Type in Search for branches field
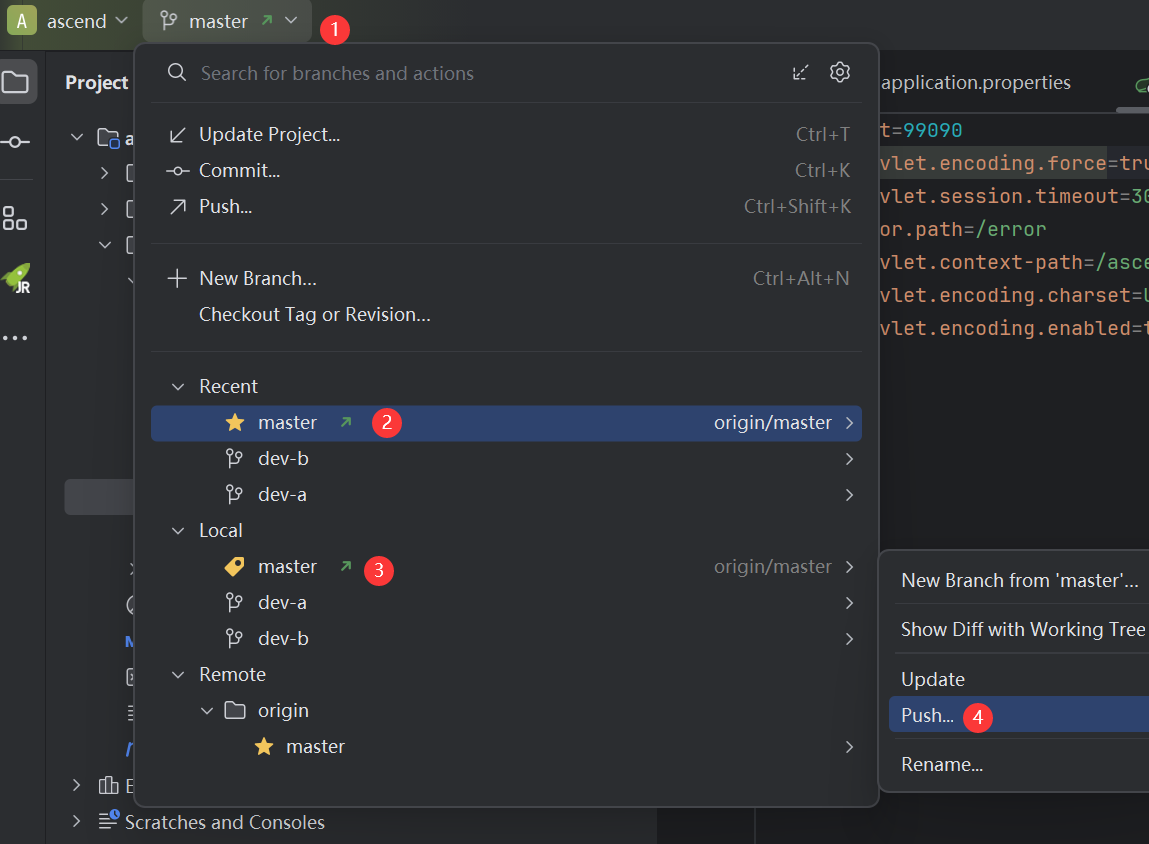This screenshot has width=1149, height=844. coord(480,73)
